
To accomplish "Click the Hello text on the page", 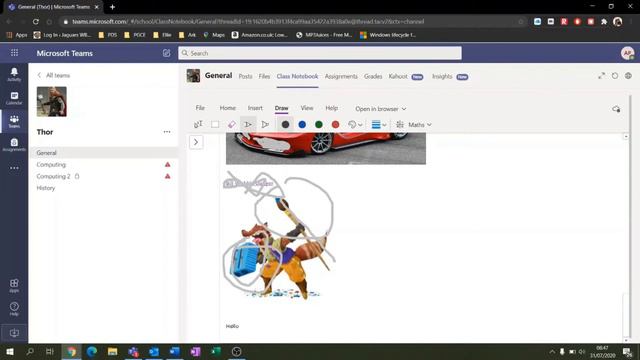I will pyautogui.click(x=232, y=326).
